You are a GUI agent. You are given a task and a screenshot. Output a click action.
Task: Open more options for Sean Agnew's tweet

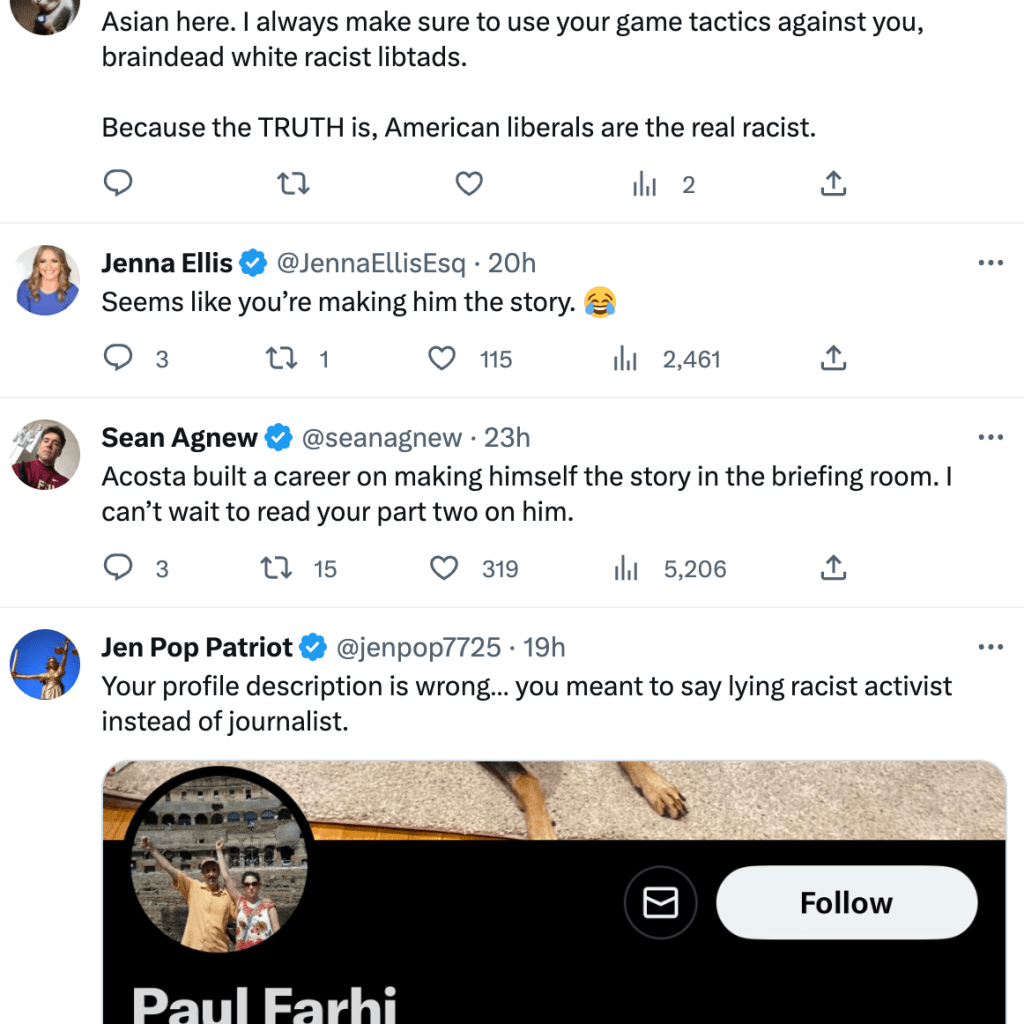click(x=990, y=437)
